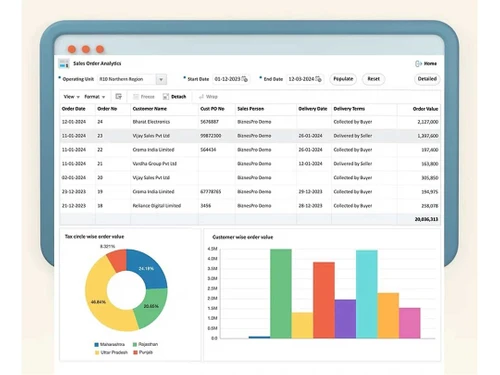Click the Detach table toolbar icon
This screenshot has height=375, width=500.
click(x=166, y=97)
